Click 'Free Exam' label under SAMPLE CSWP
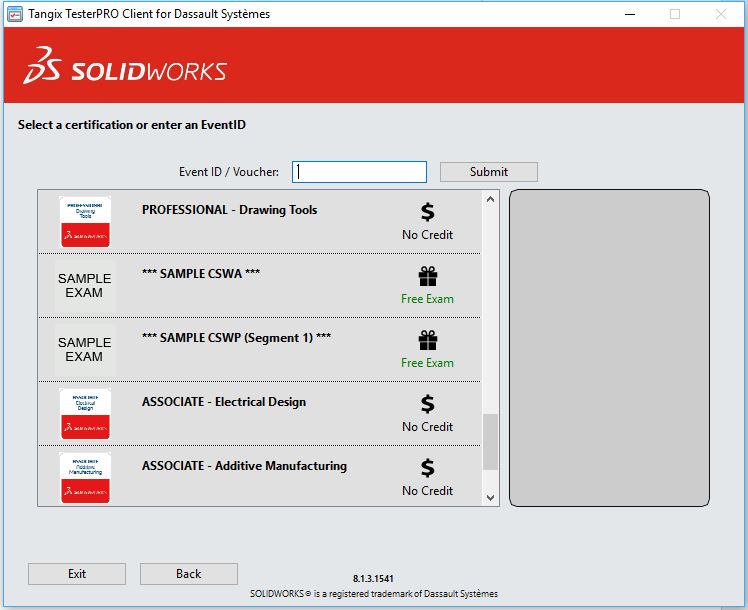The width and height of the screenshot is (748, 610). [x=427, y=363]
